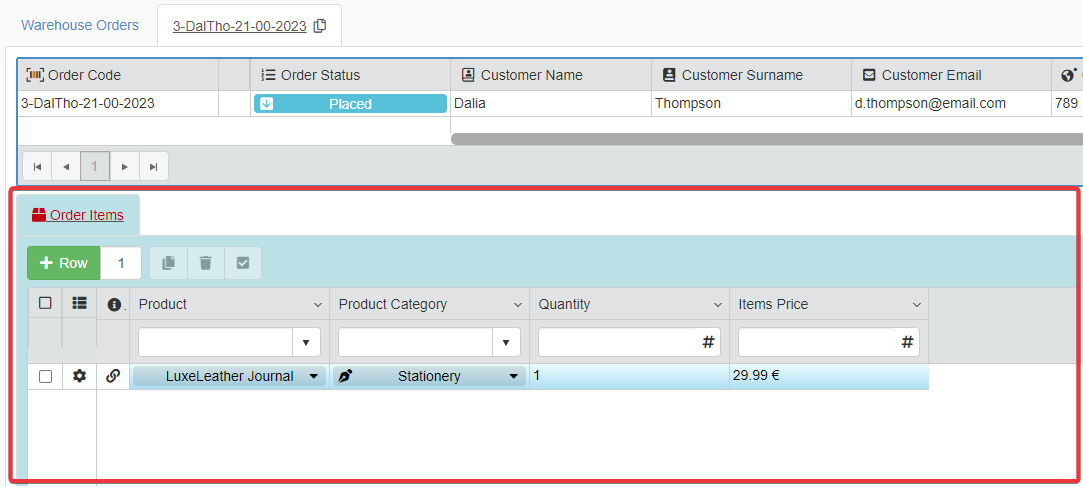
Task: Click the trash delete icon in toolbar
Action: [205, 263]
